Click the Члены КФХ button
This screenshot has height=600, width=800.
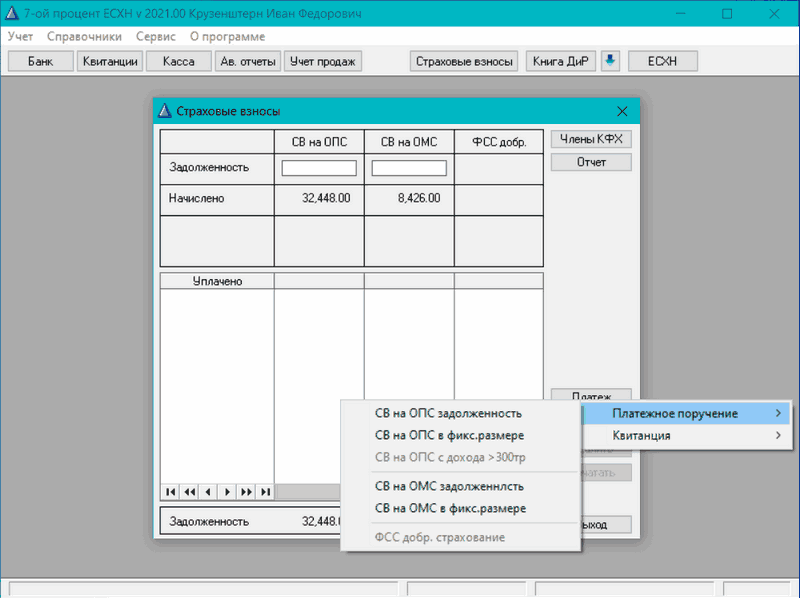pyautogui.click(x=591, y=139)
